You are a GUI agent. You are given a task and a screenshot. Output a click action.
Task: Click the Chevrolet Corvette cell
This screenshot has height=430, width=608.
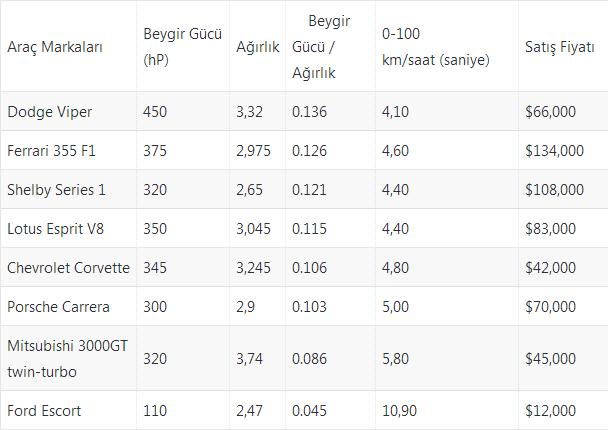pyautogui.click(x=68, y=268)
